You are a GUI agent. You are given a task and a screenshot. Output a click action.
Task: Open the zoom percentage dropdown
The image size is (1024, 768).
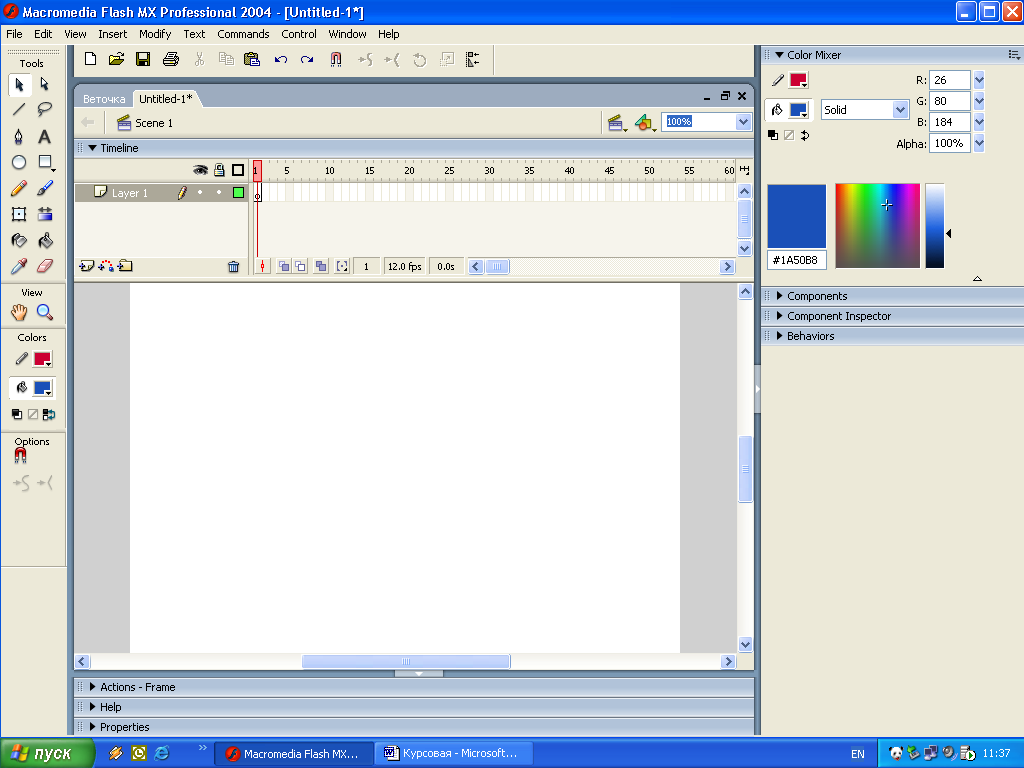pos(743,122)
